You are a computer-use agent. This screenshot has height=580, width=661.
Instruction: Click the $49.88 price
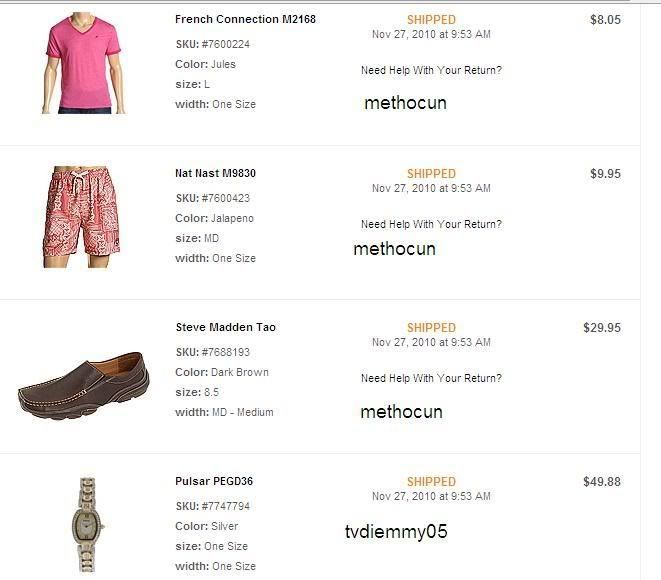(x=602, y=481)
